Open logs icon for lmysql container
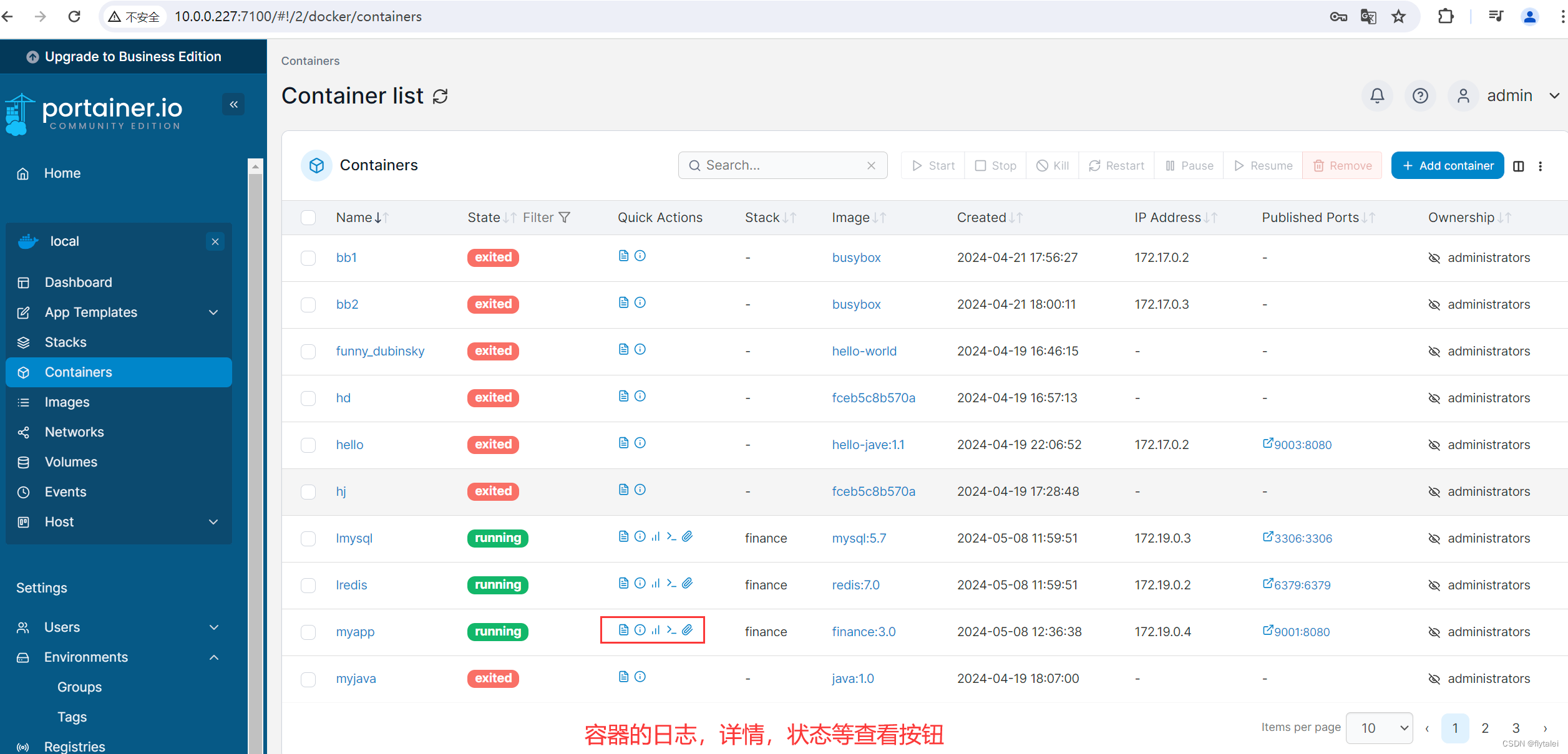Viewport: 1568px width, 754px height. [623, 536]
